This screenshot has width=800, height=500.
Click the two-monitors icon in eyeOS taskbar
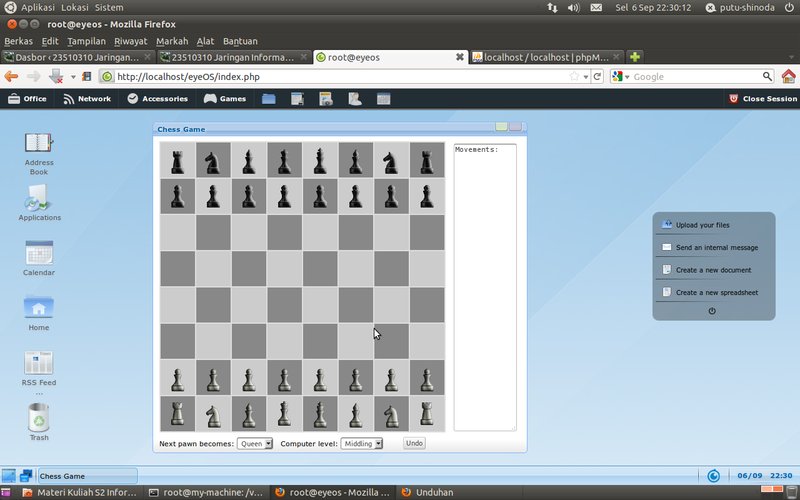point(26,476)
